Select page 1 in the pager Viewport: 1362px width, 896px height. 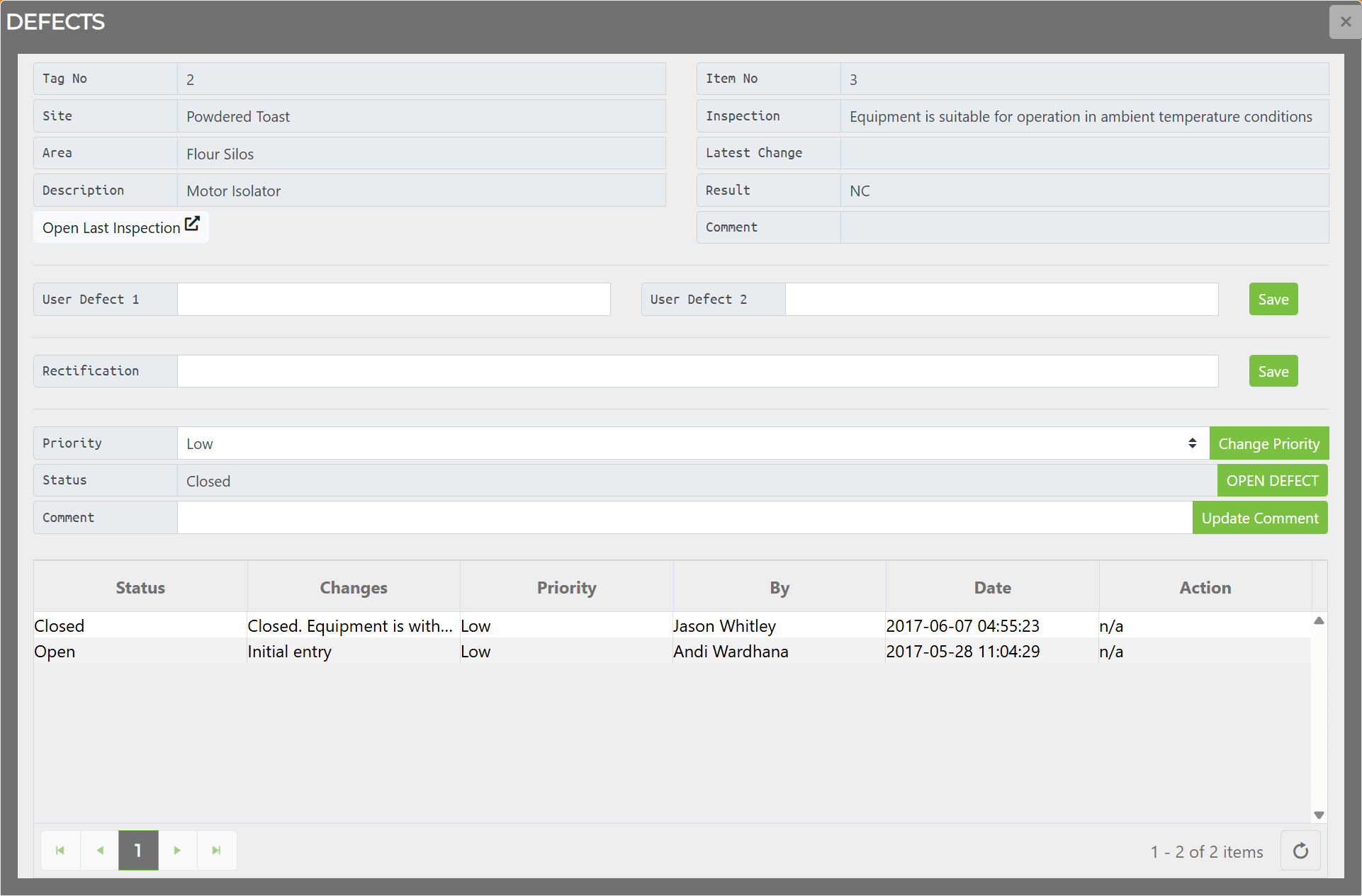coord(138,850)
